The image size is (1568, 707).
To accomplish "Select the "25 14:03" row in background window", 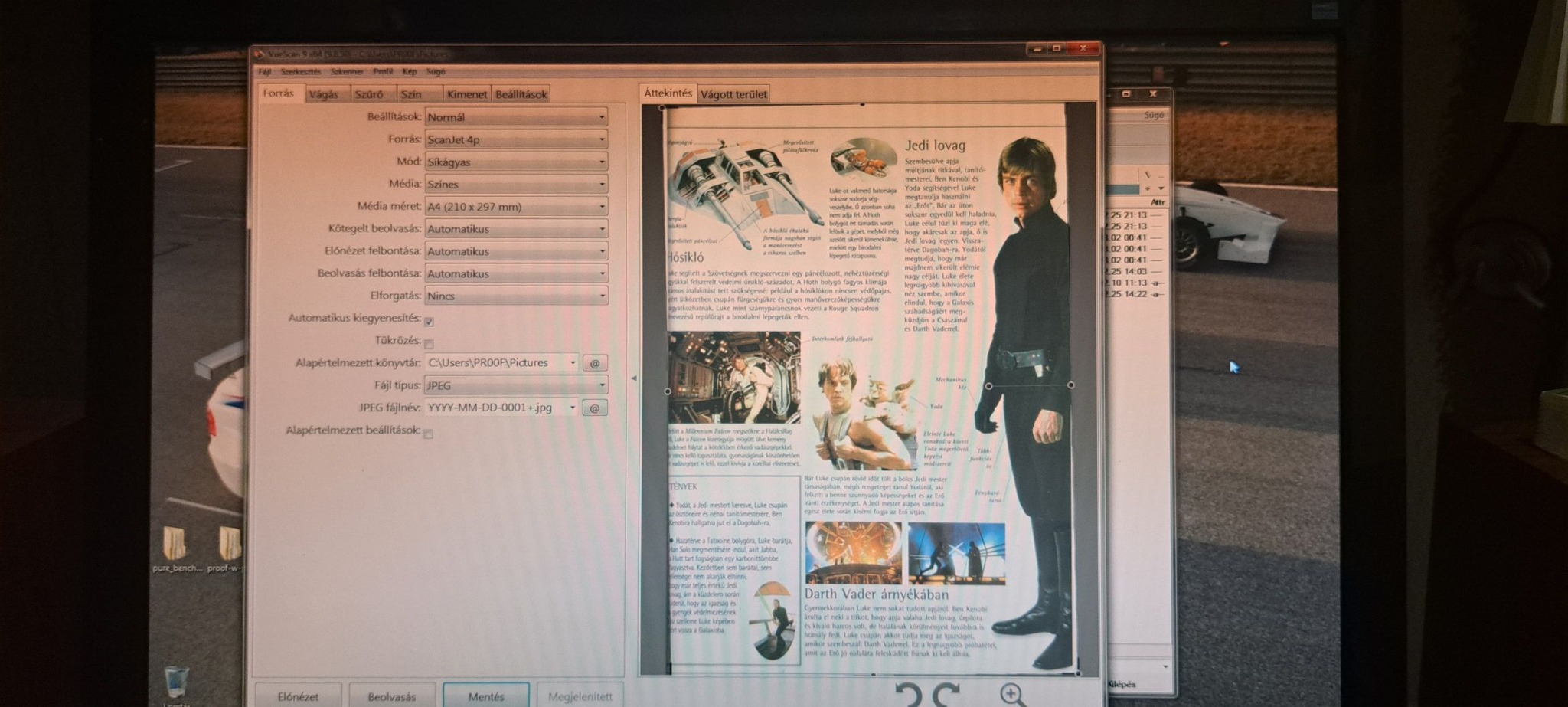I will pos(1135,271).
